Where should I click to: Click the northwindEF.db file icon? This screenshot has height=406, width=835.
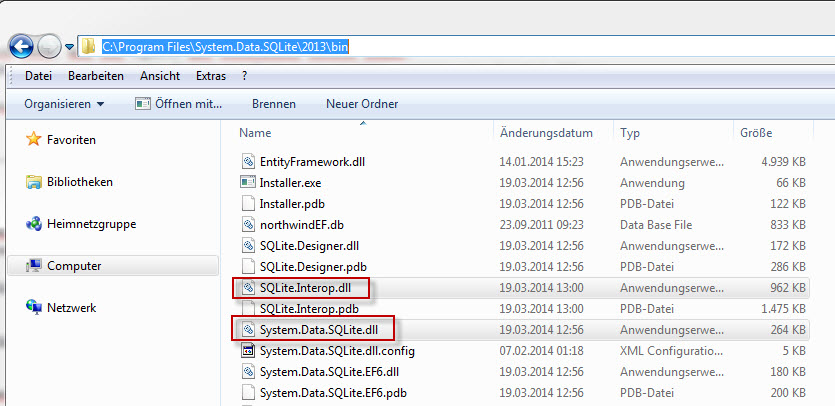248,224
